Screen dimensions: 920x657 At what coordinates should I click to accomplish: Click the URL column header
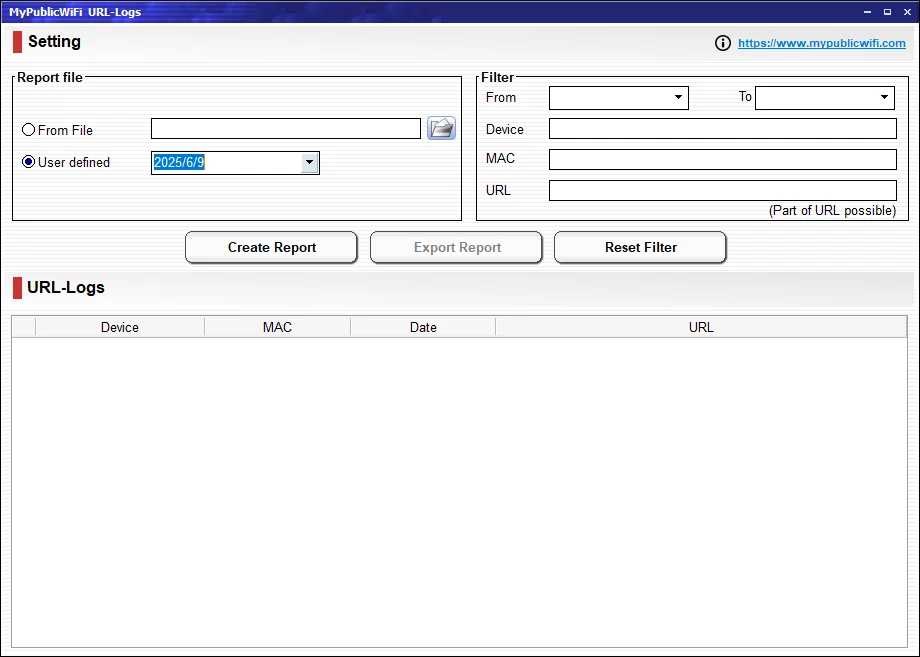coord(701,327)
